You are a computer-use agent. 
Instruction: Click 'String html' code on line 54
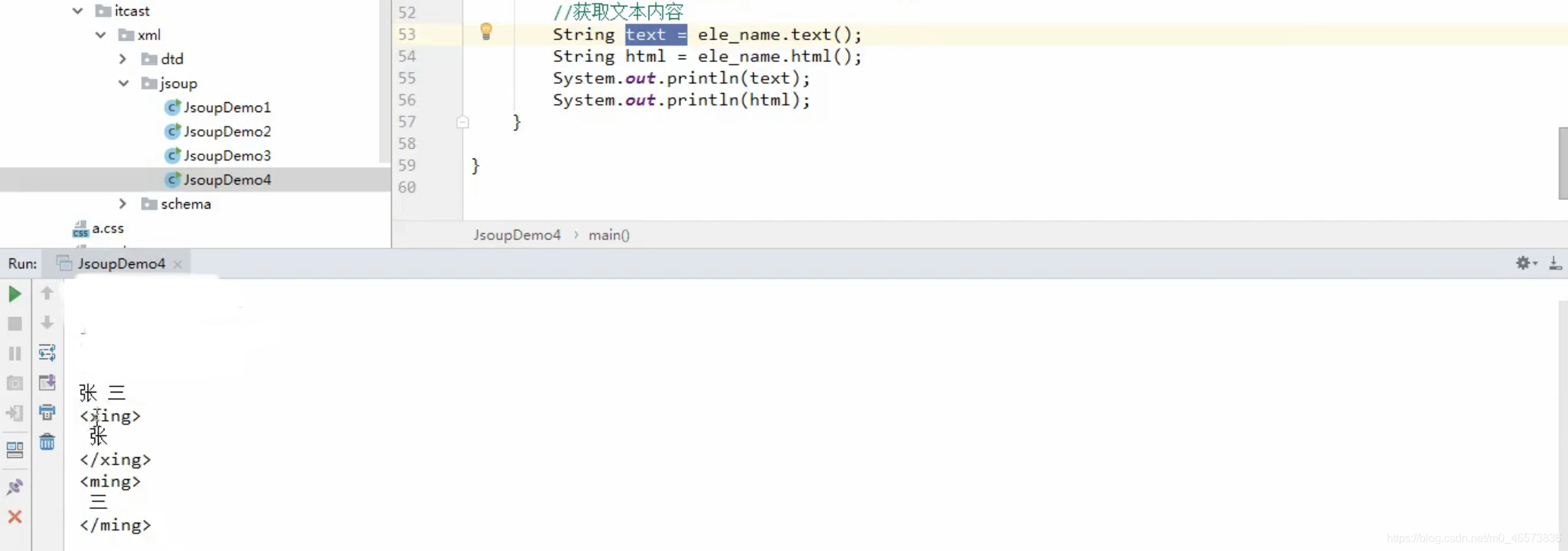pyautogui.click(x=608, y=56)
